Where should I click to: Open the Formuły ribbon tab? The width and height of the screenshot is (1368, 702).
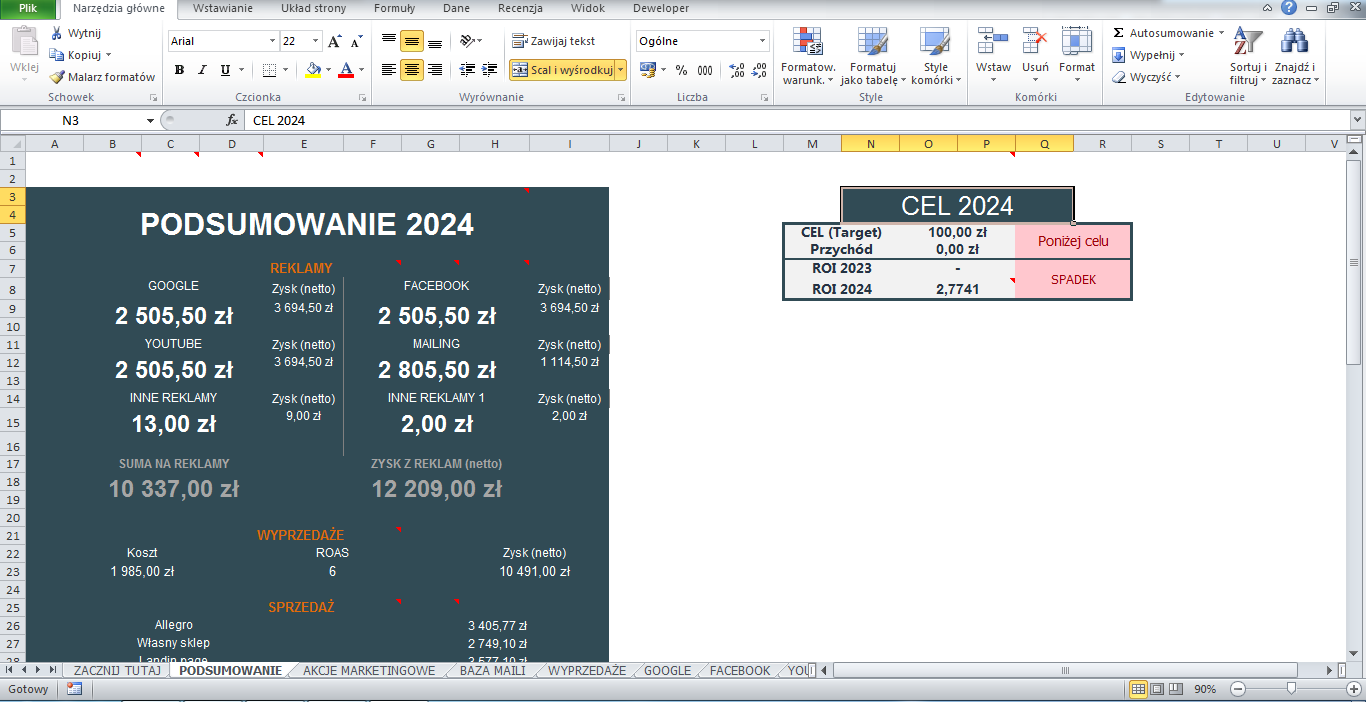point(394,8)
